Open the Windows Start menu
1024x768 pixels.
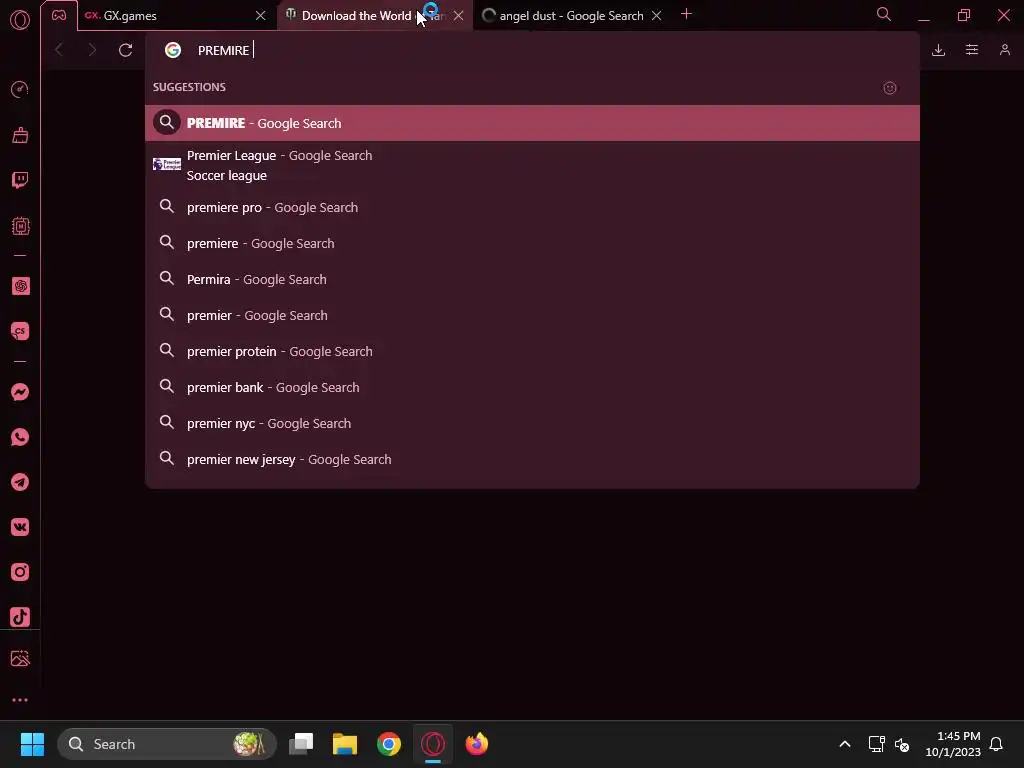point(32,744)
